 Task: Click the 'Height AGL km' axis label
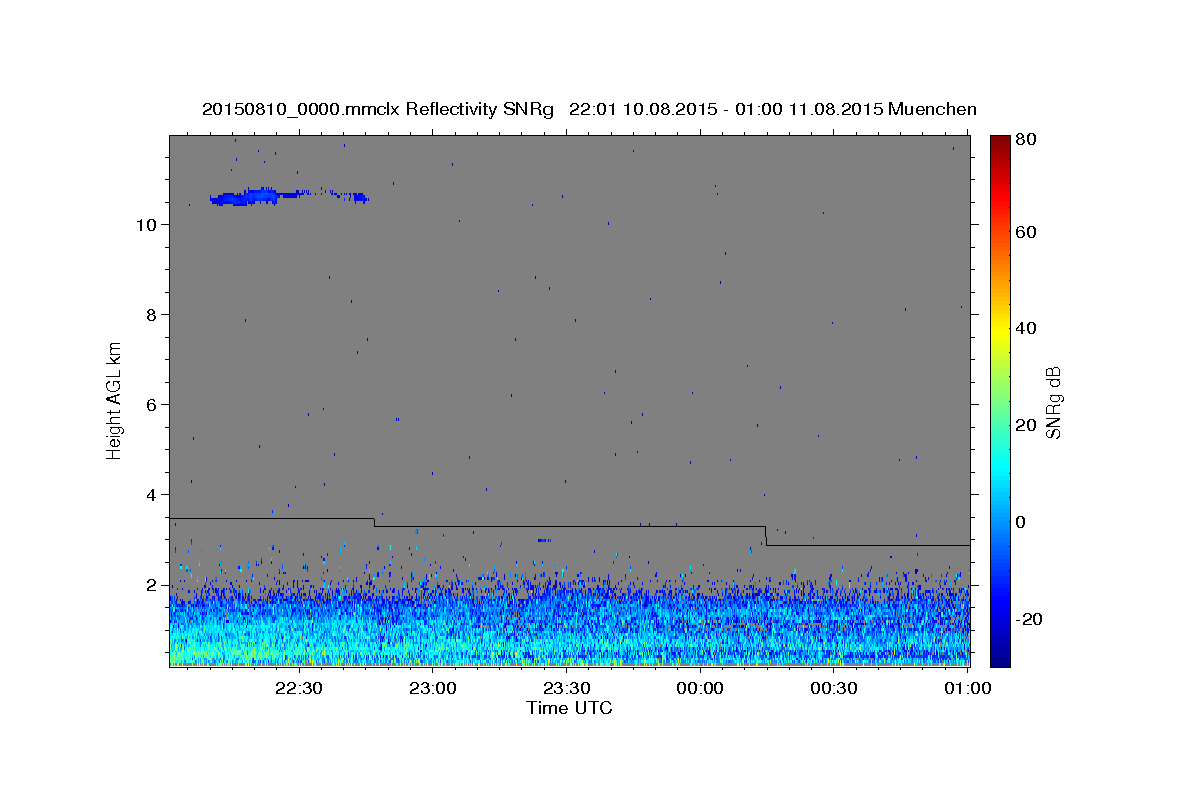coord(115,400)
